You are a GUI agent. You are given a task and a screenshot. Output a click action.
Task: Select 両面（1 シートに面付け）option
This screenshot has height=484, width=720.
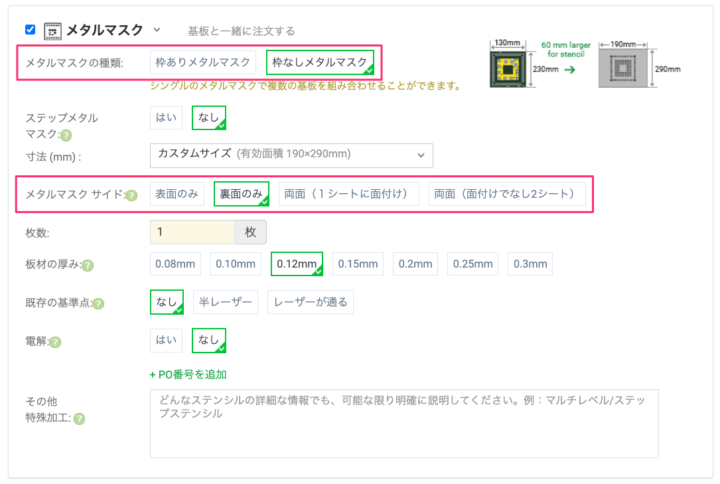point(347,193)
